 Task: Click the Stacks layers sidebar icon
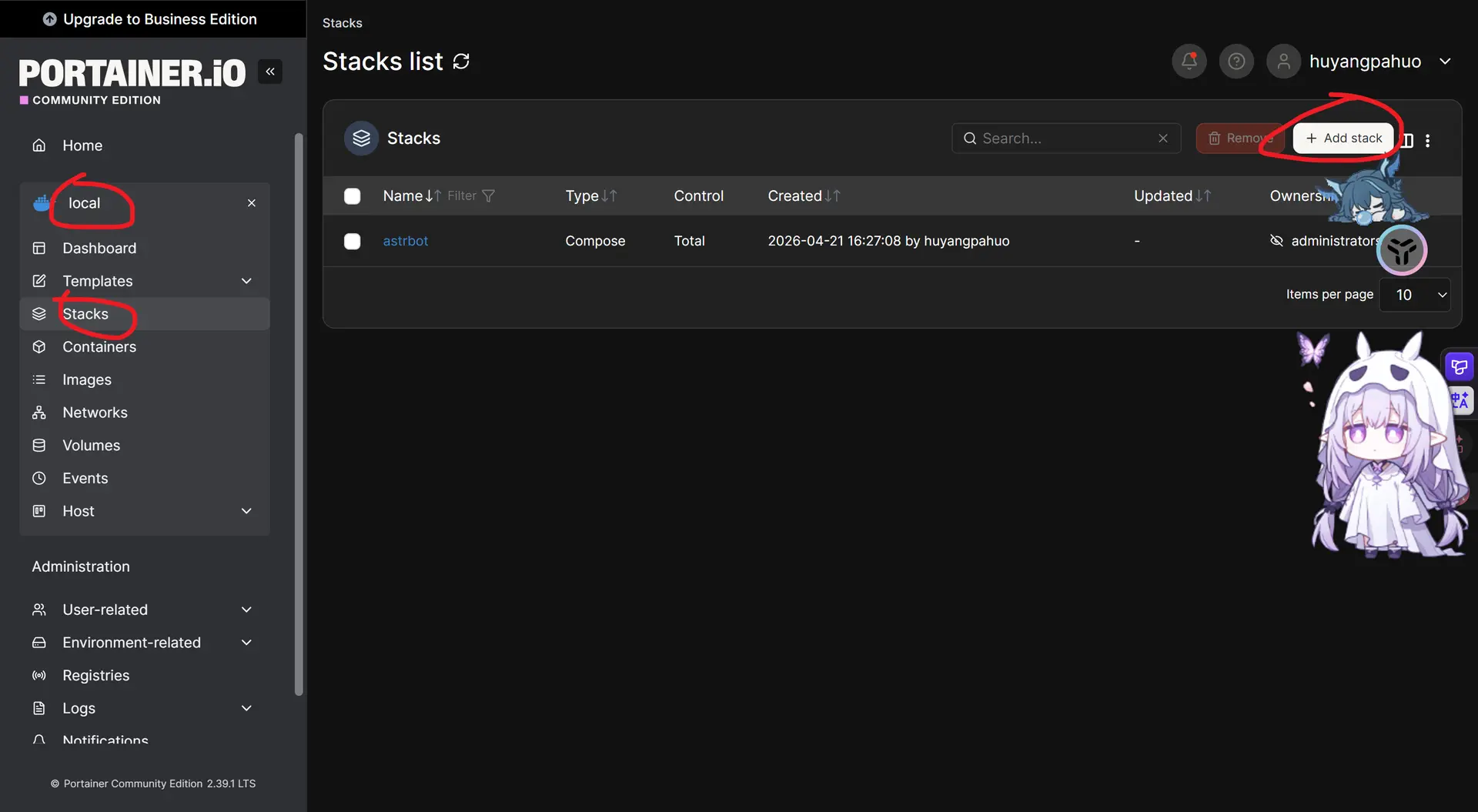(x=39, y=314)
